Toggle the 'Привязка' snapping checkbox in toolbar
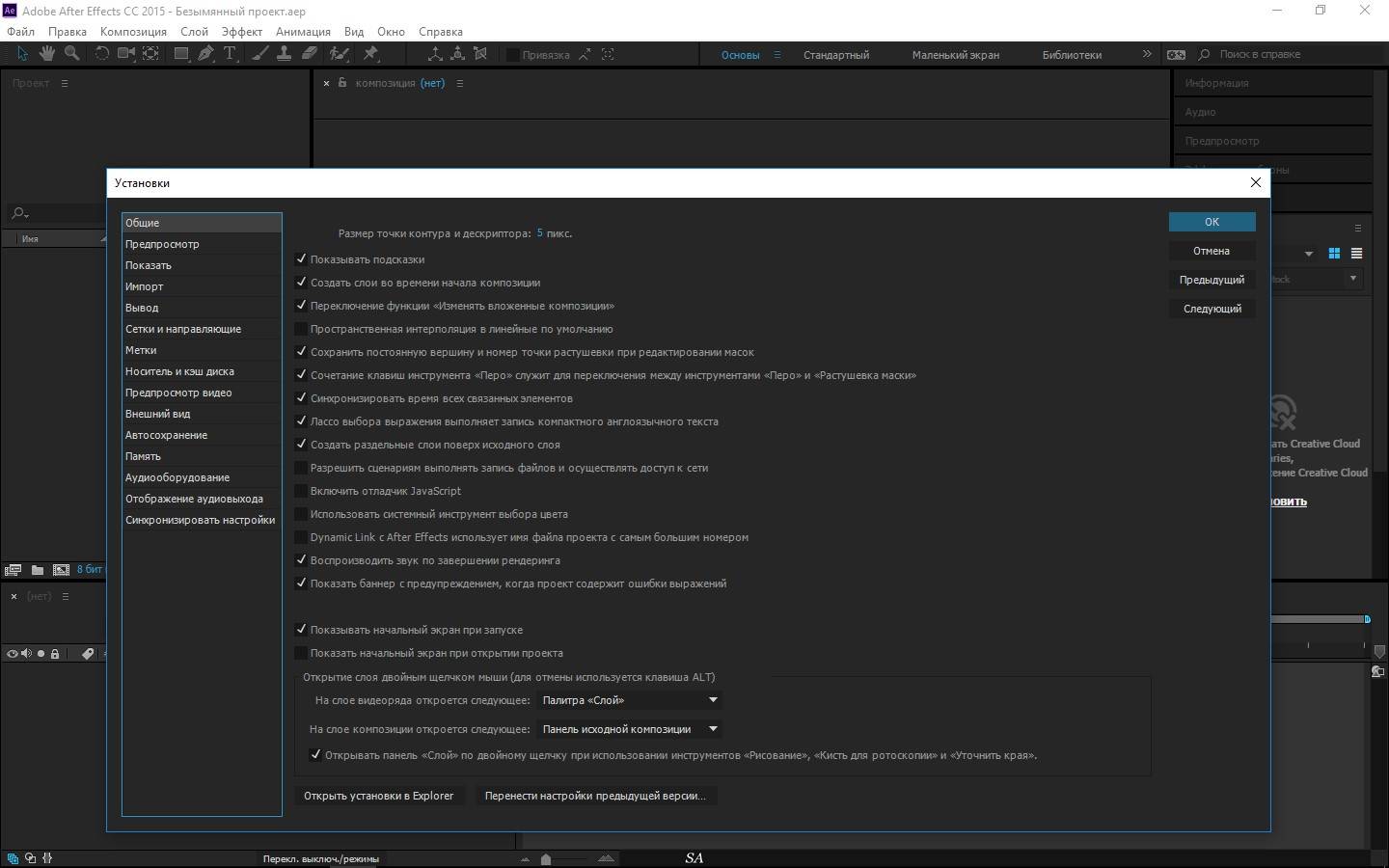 513,55
